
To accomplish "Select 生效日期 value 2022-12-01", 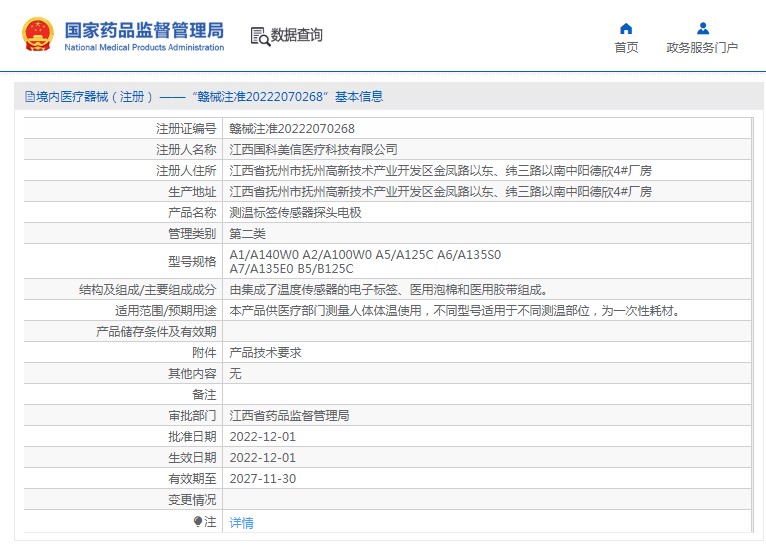I will 263,458.
